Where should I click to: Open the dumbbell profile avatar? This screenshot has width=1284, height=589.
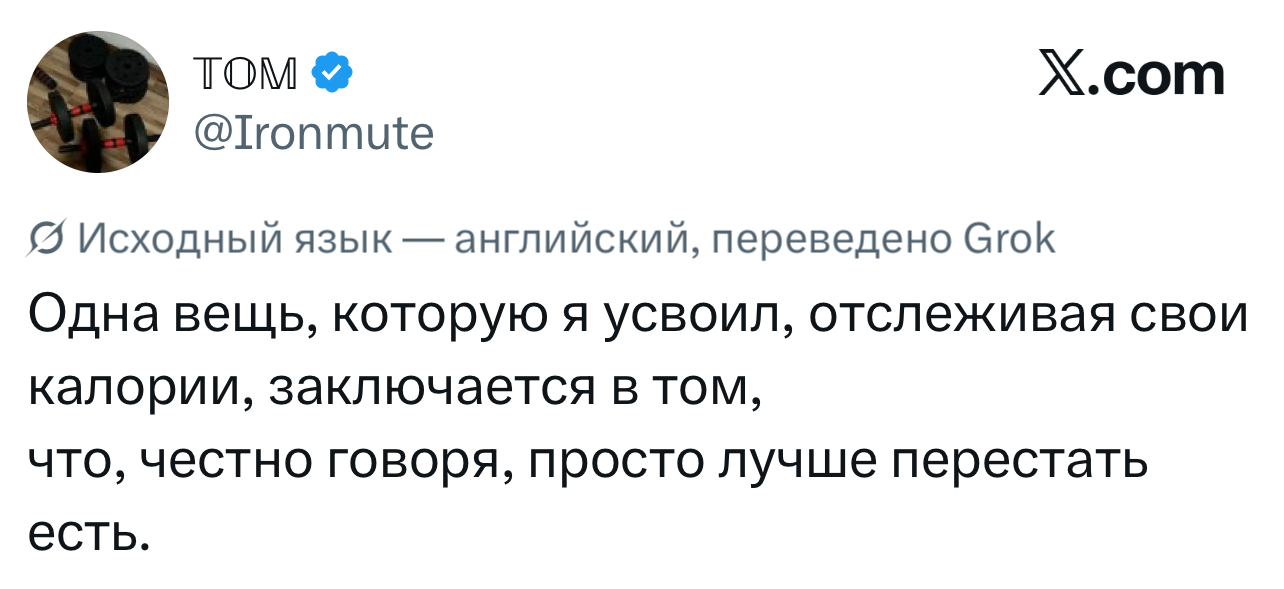click(97, 101)
